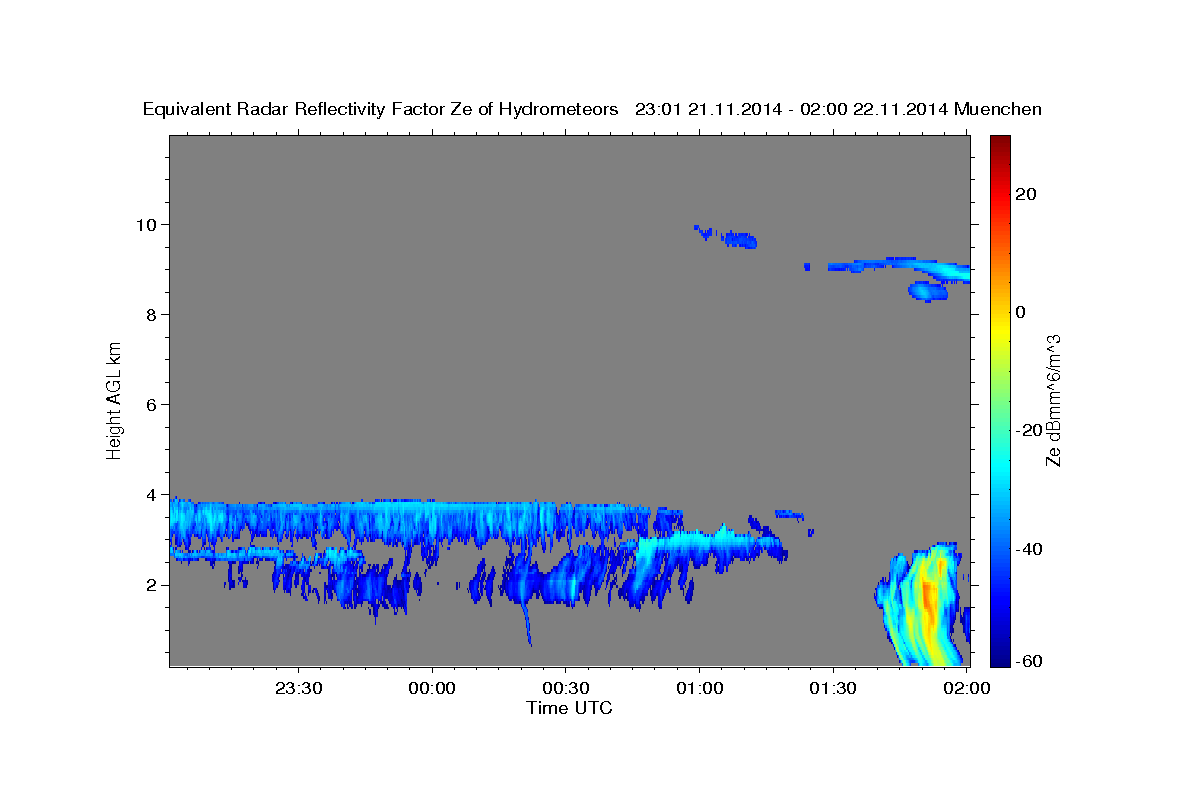Click the colorbar value 20
This screenshot has height=800, width=1200.
click(1027, 194)
